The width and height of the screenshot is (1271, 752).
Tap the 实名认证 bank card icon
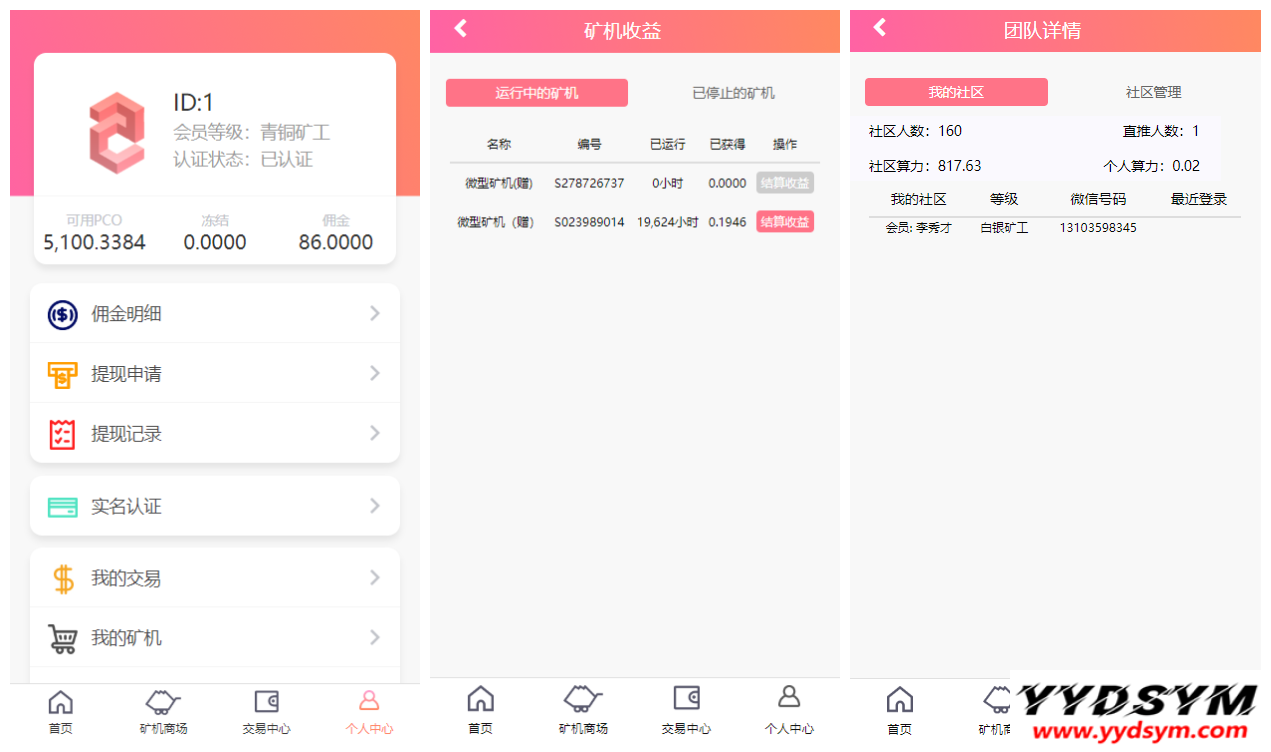coord(61,505)
